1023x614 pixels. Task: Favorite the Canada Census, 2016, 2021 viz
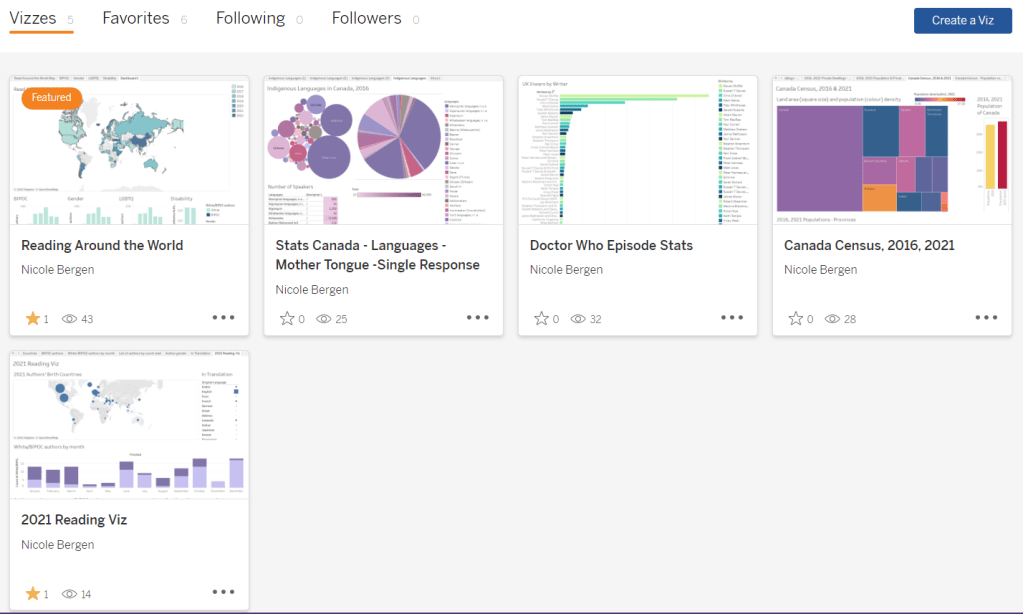[x=795, y=319]
